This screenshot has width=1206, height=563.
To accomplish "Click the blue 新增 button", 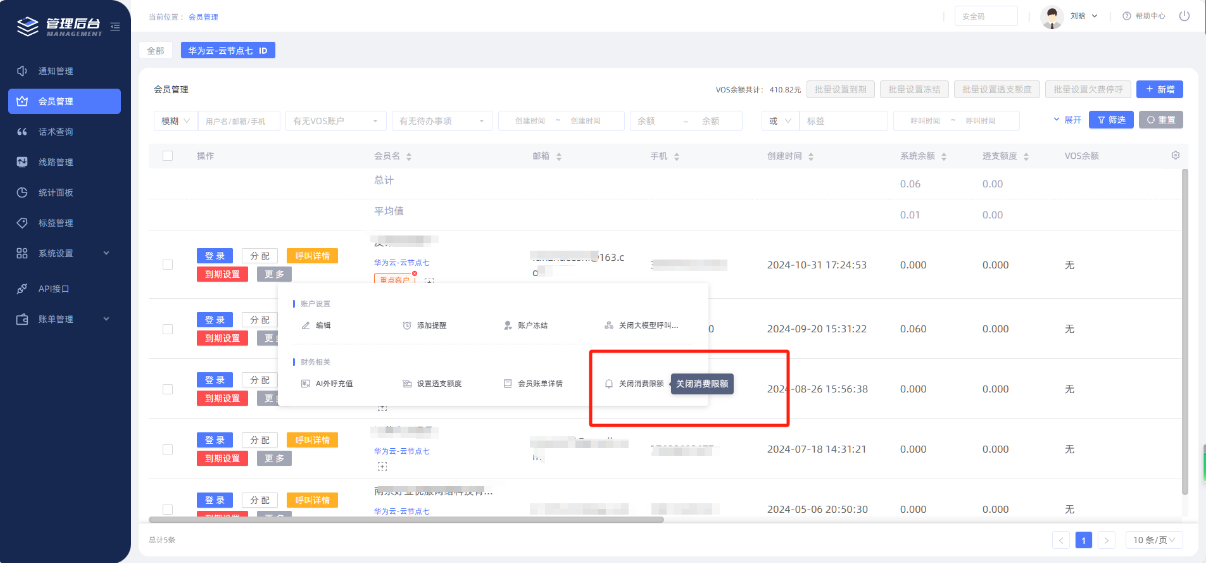I will [x=1159, y=89].
